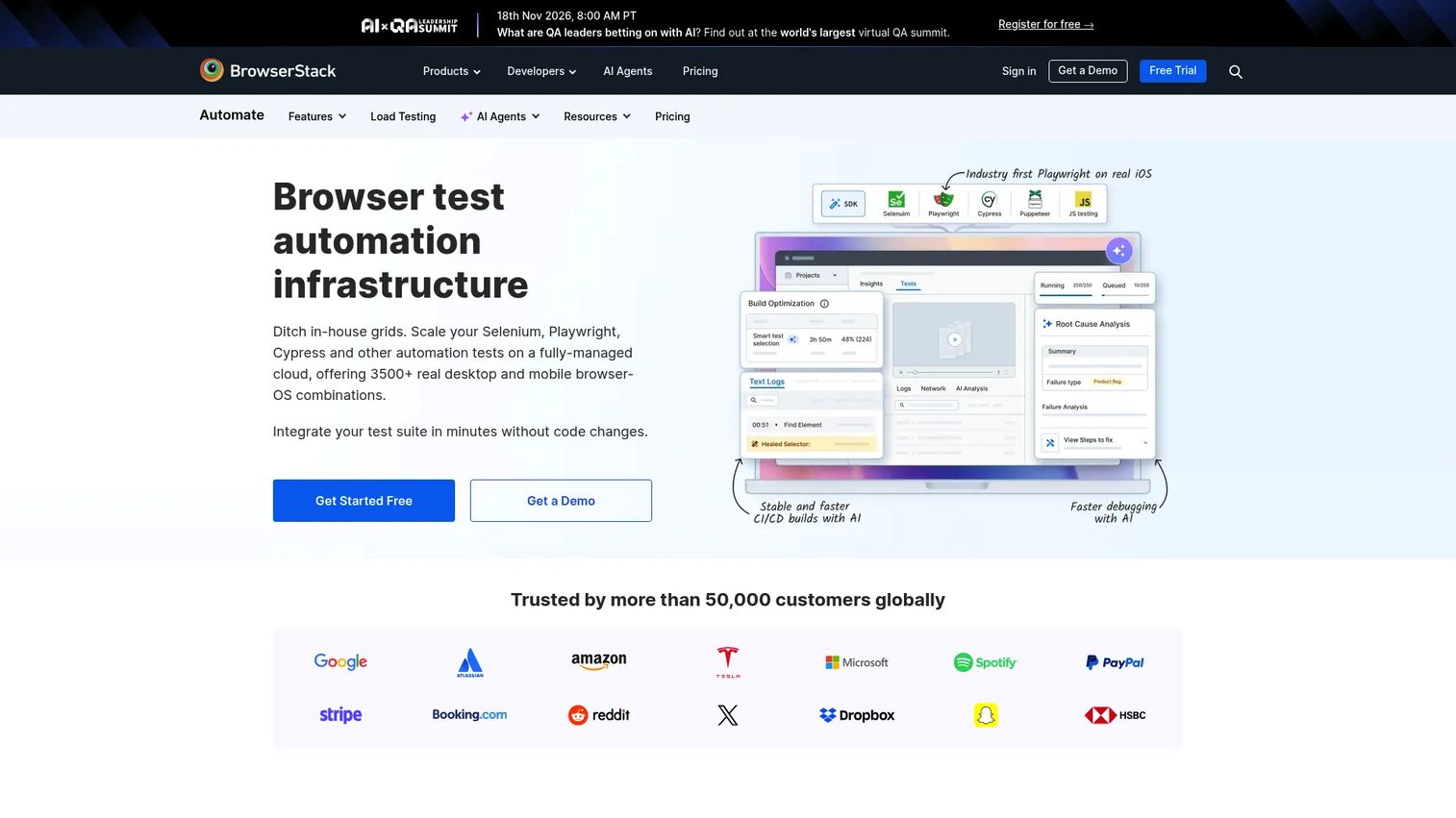Image resolution: width=1456 pixels, height=818 pixels.
Task: Open the AI Agents dropdown in Automate bar
Action: tap(500, 116)
